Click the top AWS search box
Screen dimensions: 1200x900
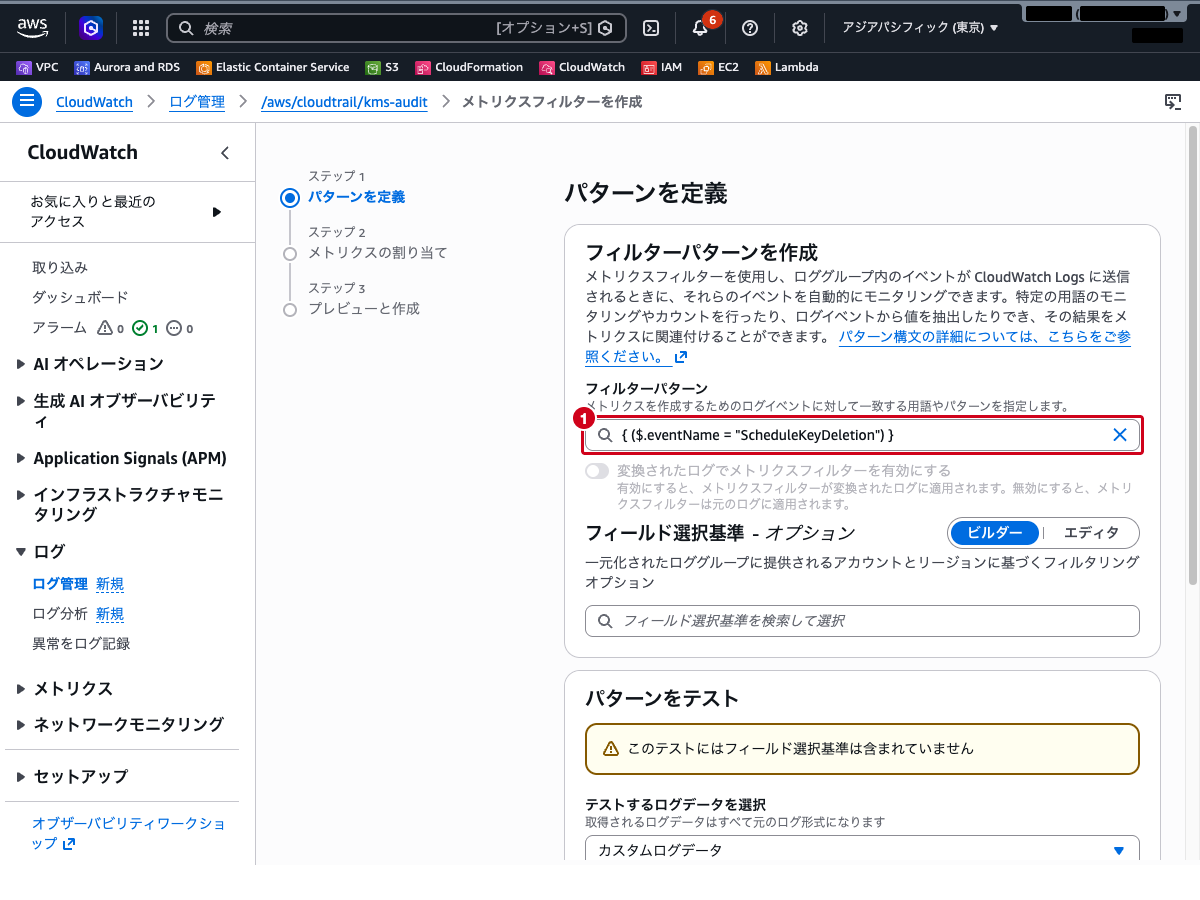(x=396, y=28)
